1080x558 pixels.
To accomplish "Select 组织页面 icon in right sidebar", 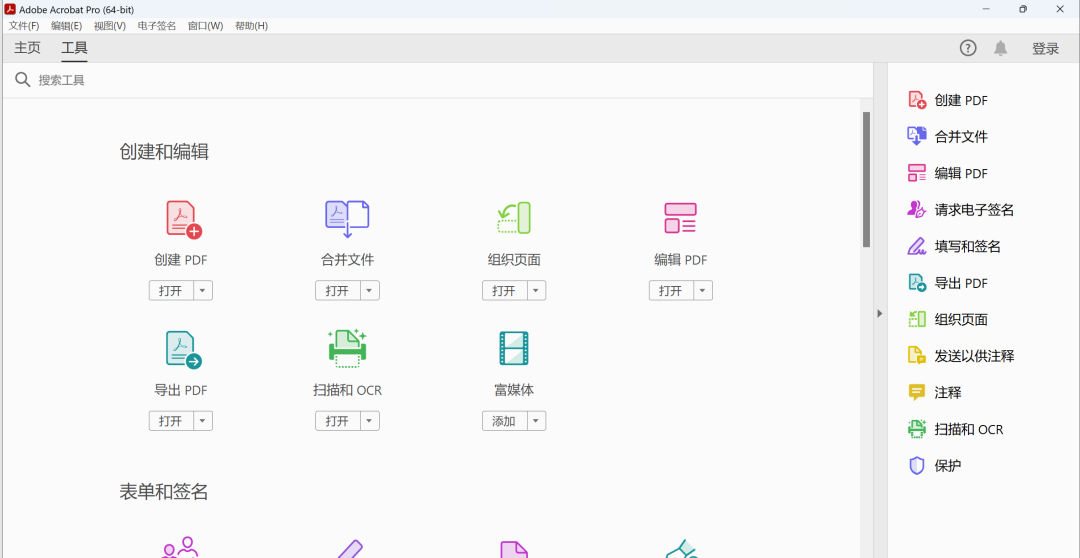I will pos(917,319).
